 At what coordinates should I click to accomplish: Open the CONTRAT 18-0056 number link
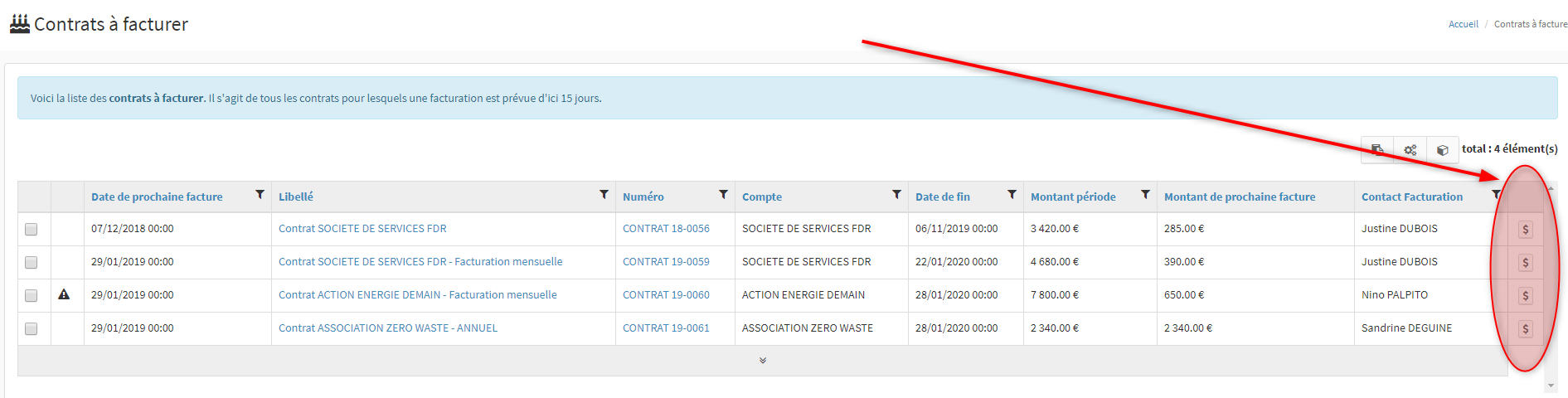coord(666,229)
